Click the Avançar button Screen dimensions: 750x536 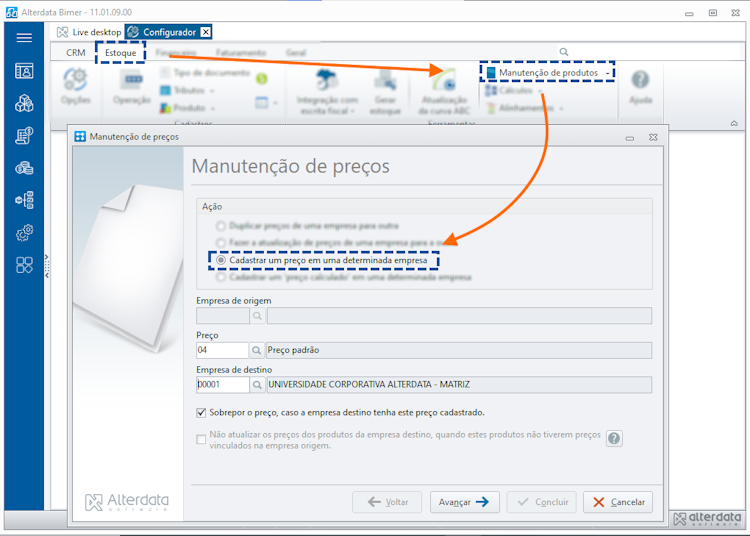click(x=464, y=502)
